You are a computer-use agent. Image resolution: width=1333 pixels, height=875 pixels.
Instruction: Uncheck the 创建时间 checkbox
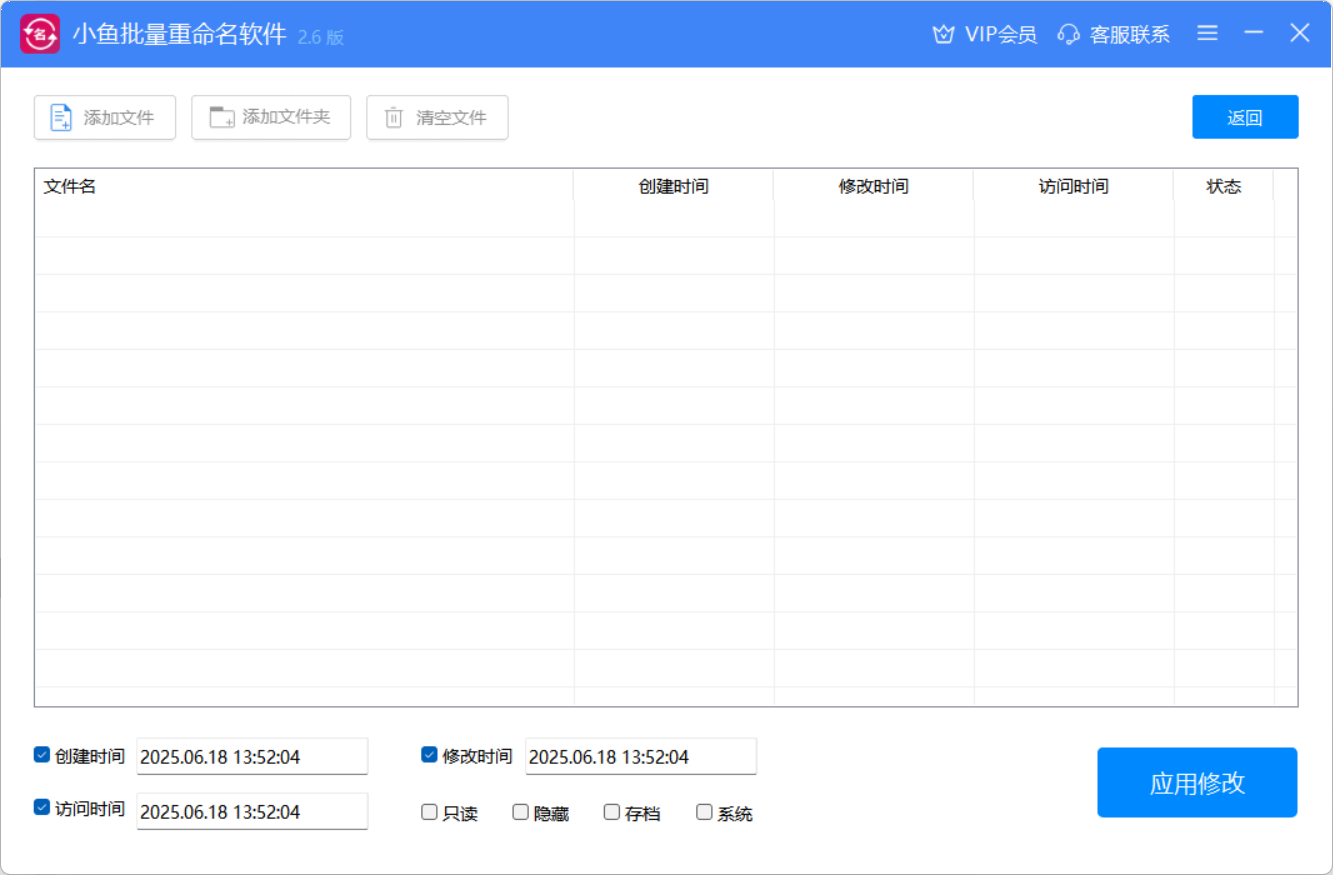(42, 755)
